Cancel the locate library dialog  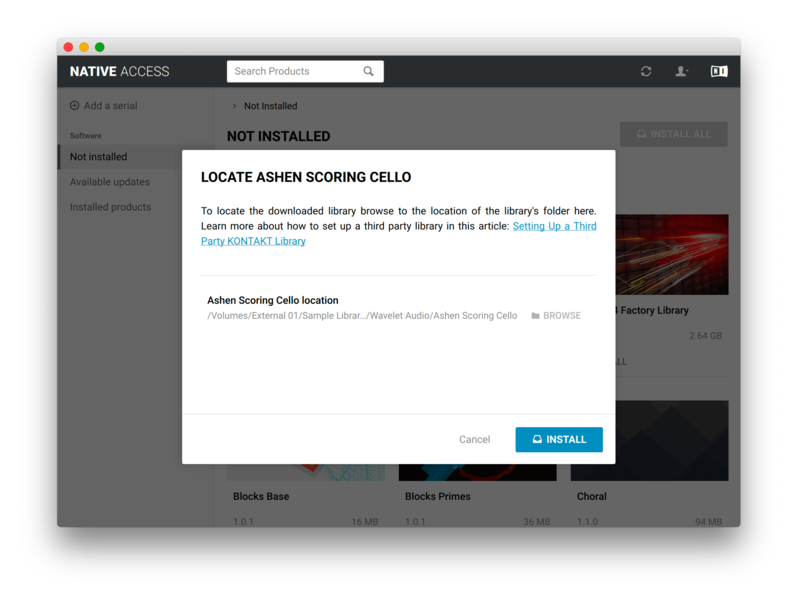click(x=474, y=439)
